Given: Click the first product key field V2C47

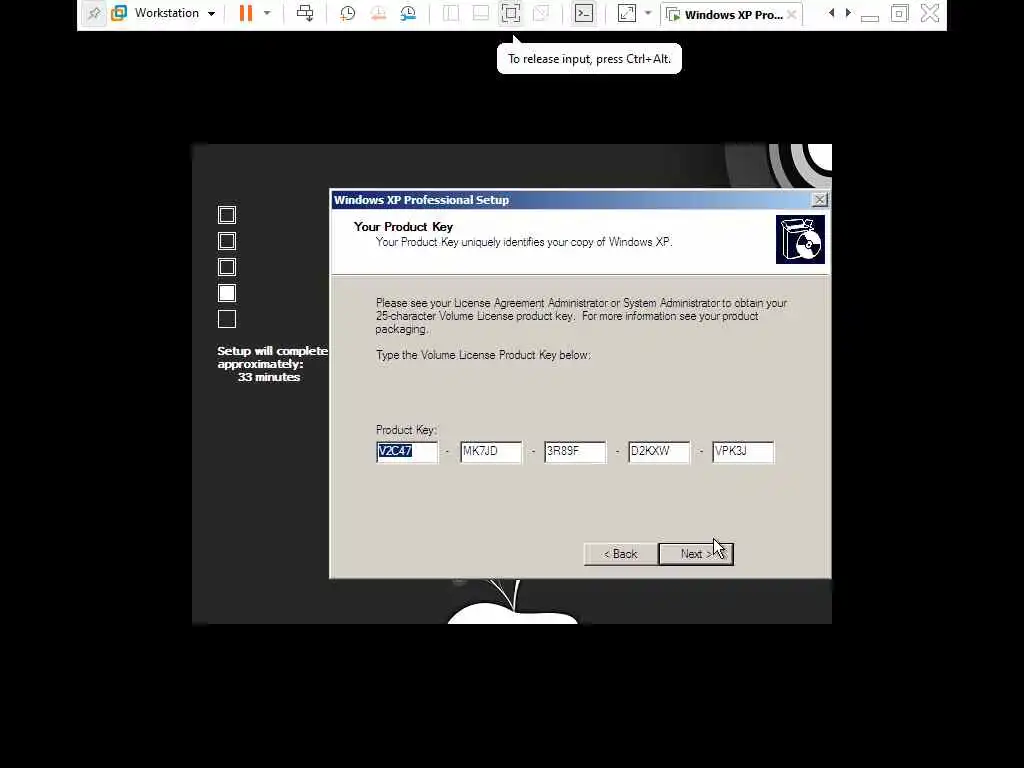Looking at the screenshot, I should [407, 452].
